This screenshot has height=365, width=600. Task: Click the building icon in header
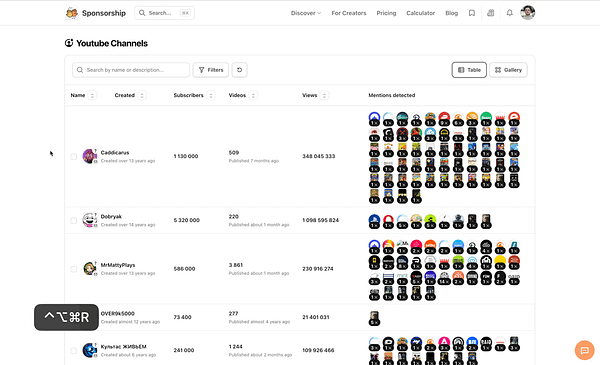[491, 13]
